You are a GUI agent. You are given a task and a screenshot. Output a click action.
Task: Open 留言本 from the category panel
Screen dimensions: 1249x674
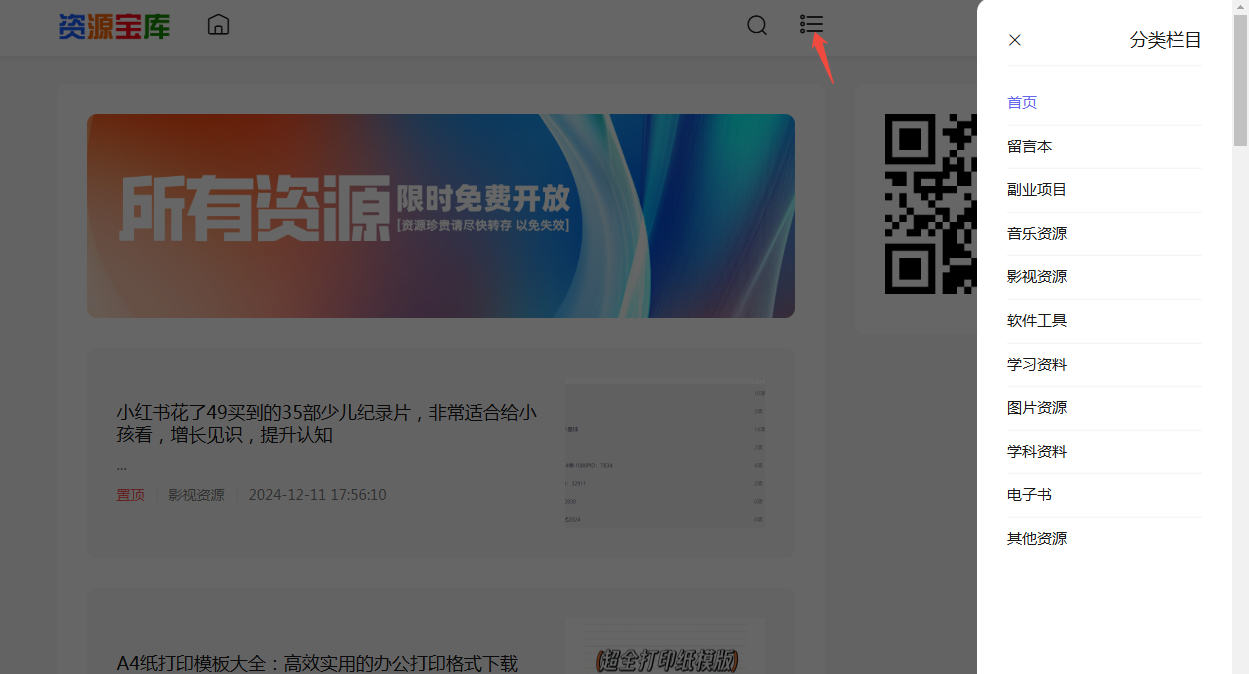(x=1029, y=146)
